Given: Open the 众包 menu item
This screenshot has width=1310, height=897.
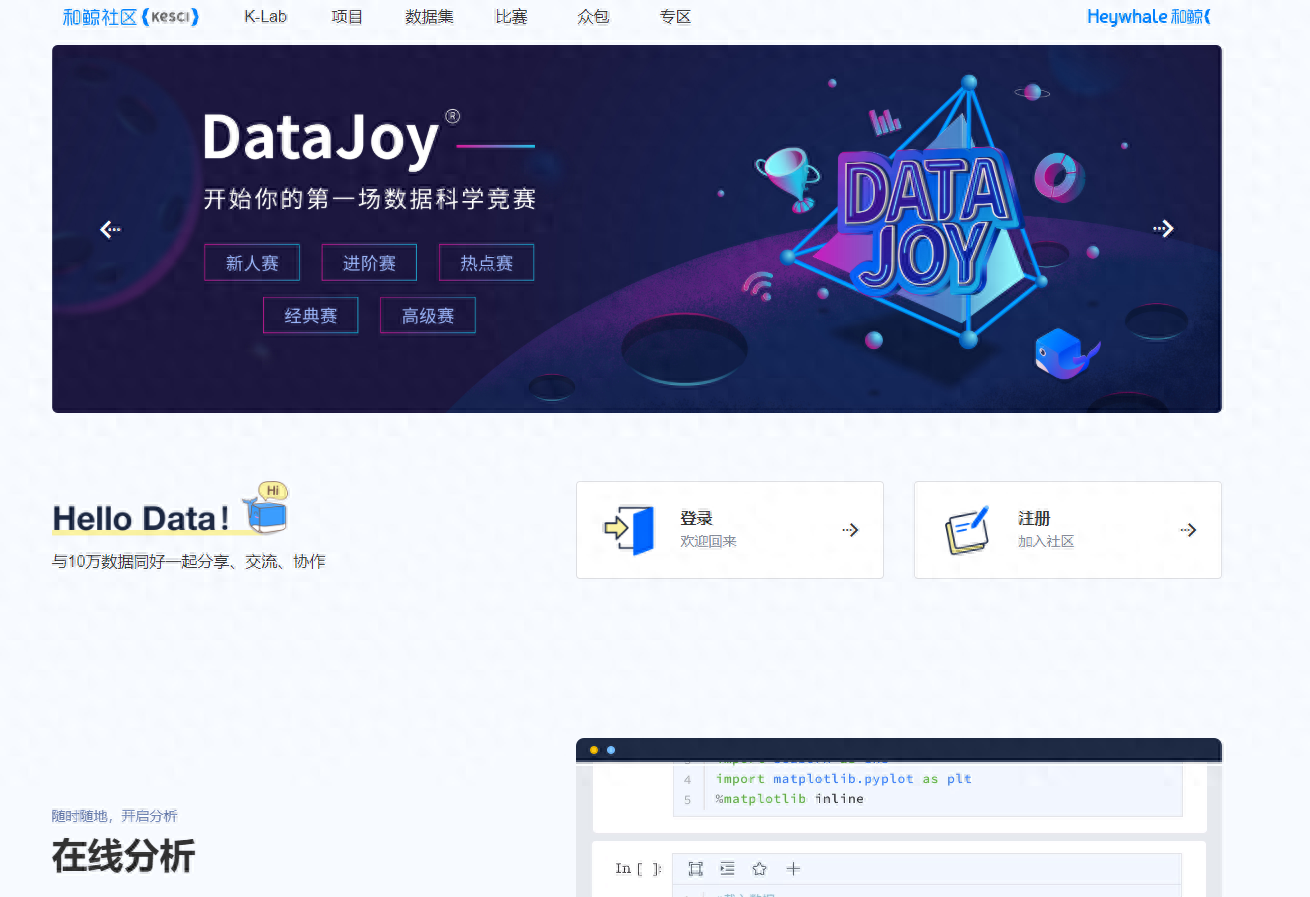Looking at the screenshot, I should tap(593, 16).
